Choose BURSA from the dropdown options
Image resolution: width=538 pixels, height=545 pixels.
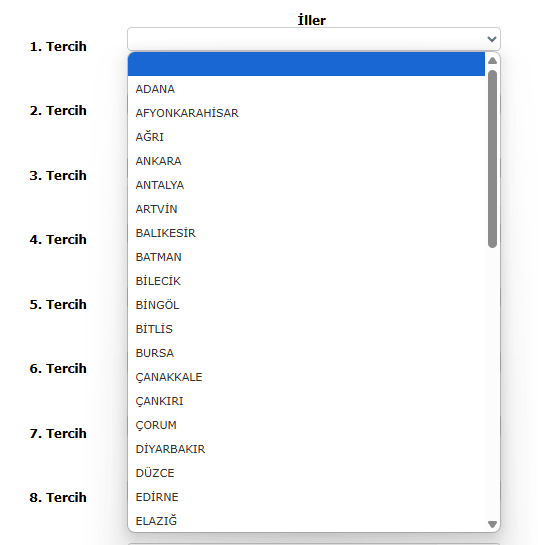pyautogui.click(x=306, y=353)
